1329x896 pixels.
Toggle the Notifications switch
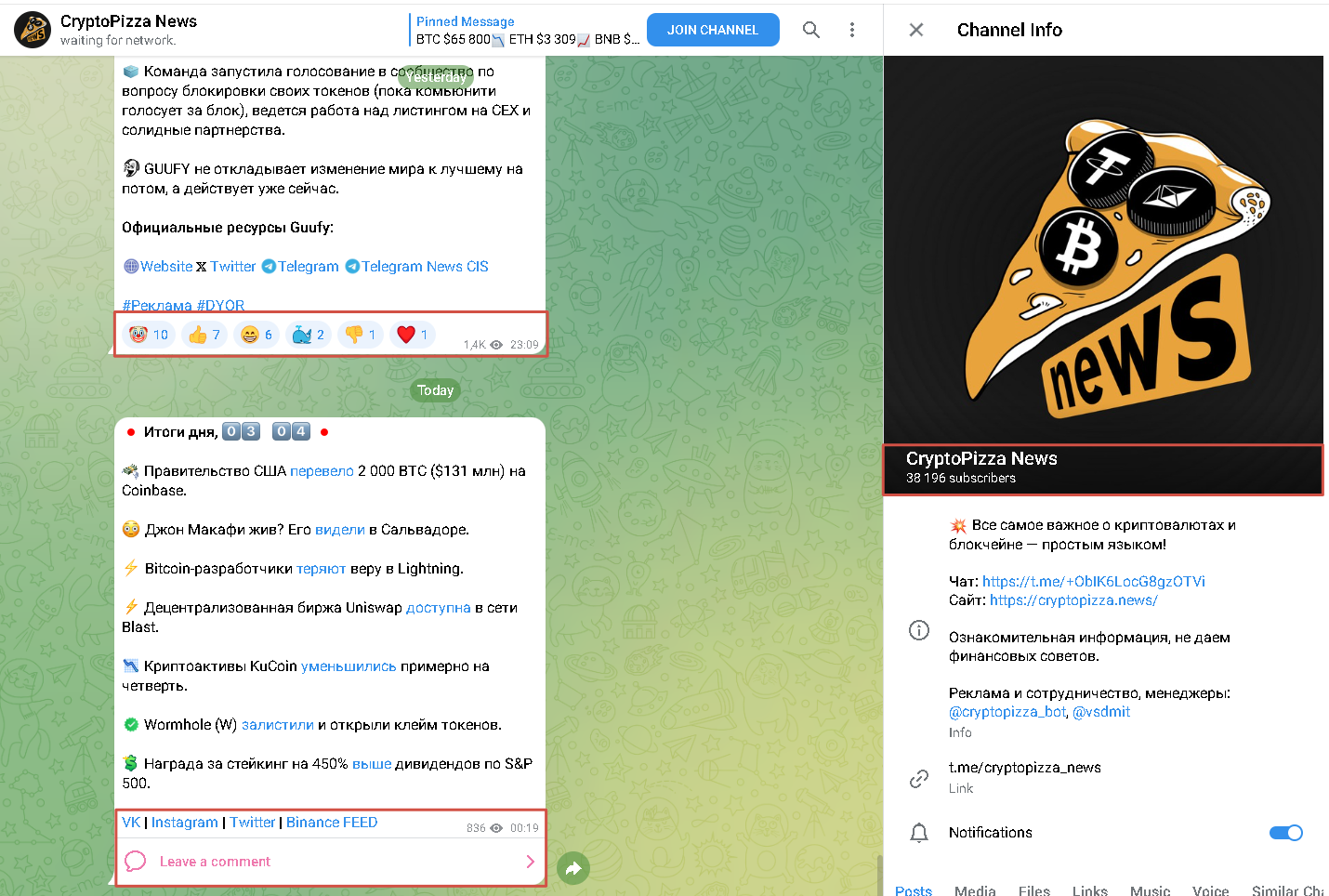1286,833
